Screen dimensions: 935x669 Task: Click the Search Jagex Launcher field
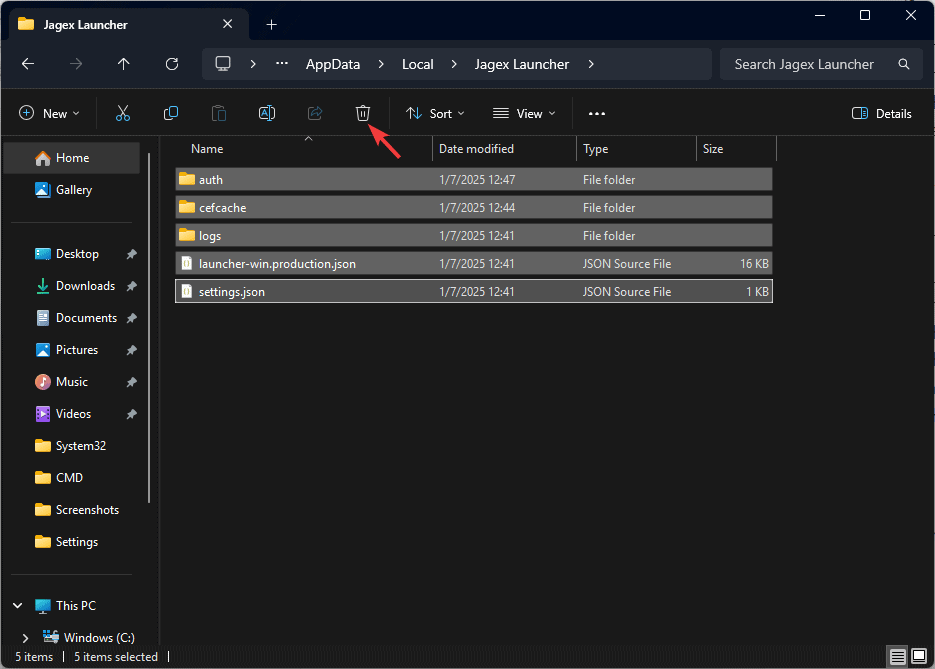pyautogui.click(x=821, y=64)
